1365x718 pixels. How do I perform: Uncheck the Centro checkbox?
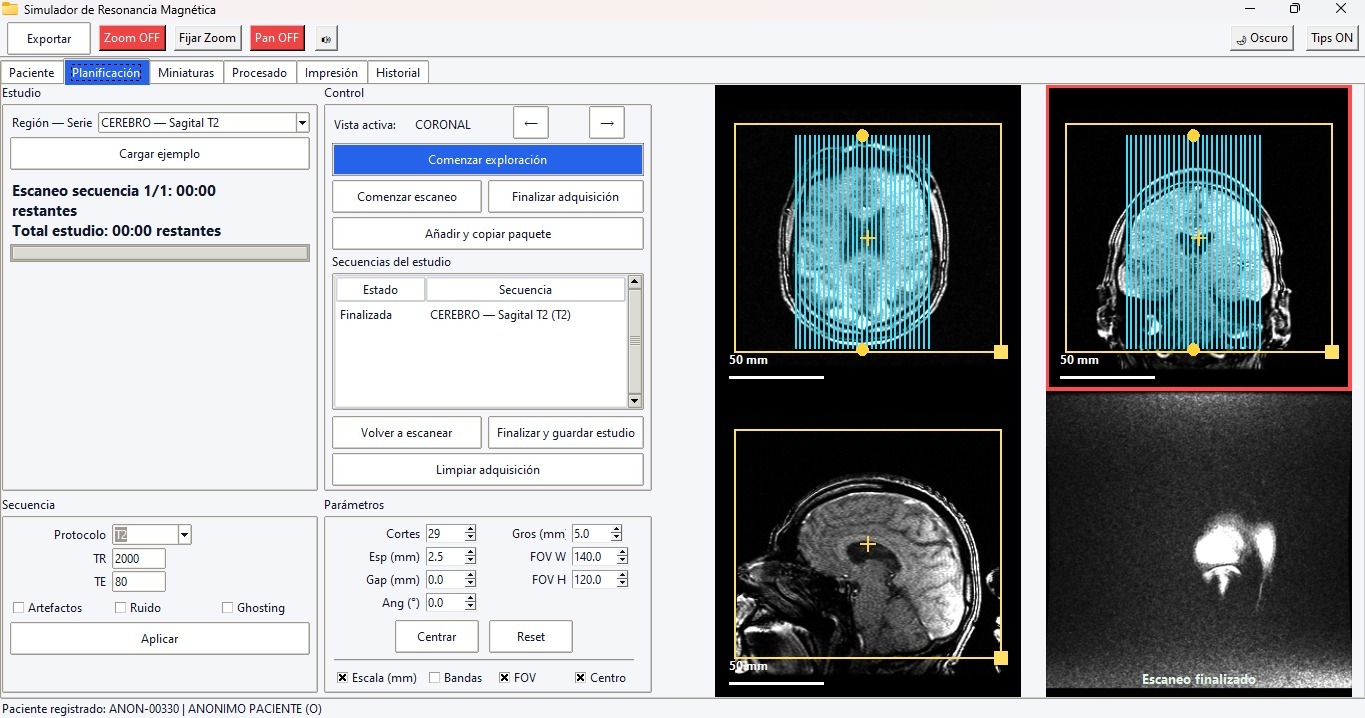(580, 678)
